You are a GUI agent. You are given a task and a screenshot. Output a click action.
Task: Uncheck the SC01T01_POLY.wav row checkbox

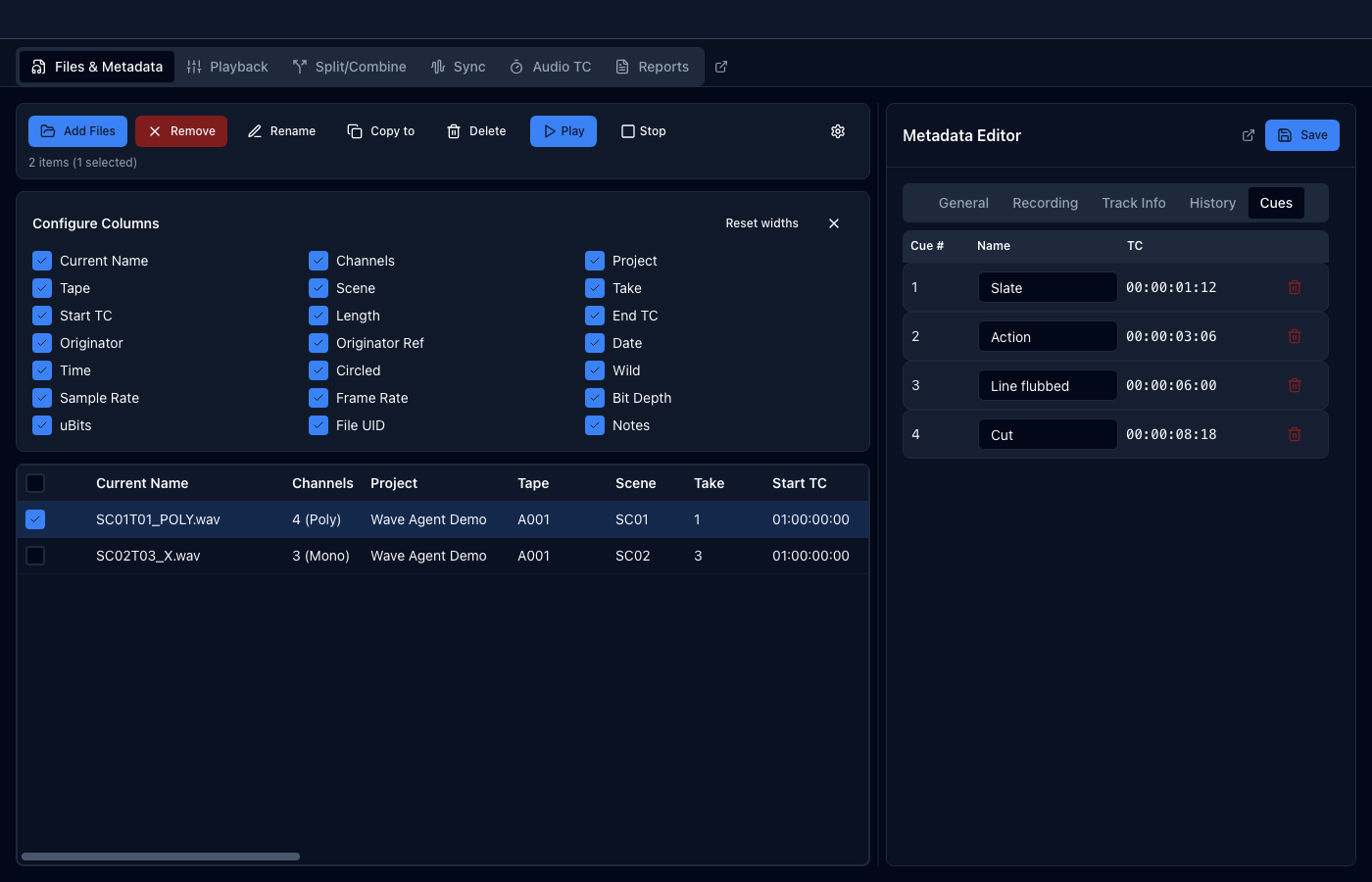coord(35,519)
